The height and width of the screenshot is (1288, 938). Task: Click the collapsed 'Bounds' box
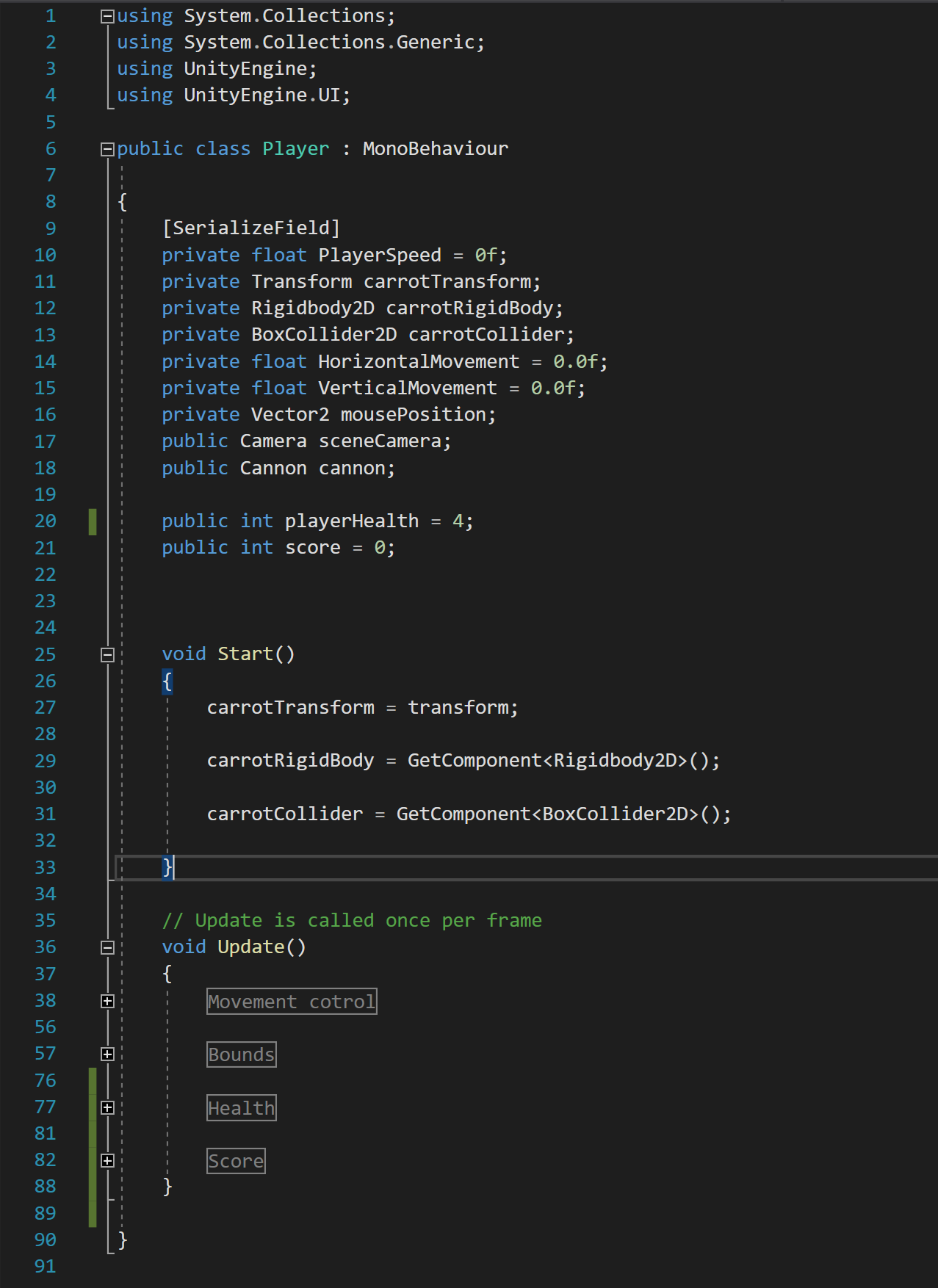coord(242,1054)
